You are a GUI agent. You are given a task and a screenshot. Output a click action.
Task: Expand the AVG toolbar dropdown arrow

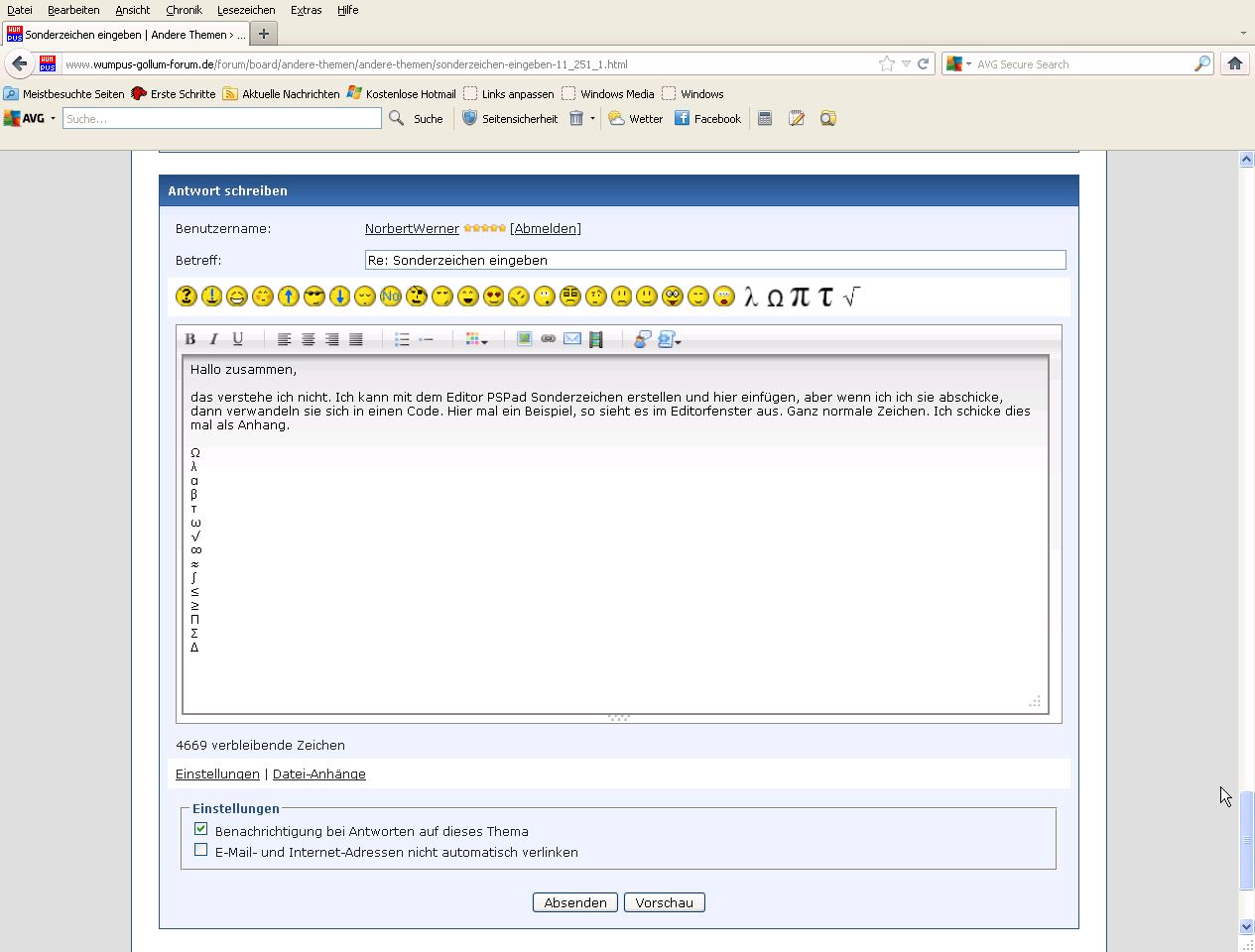pyautogui.click(x=53, y=119)
